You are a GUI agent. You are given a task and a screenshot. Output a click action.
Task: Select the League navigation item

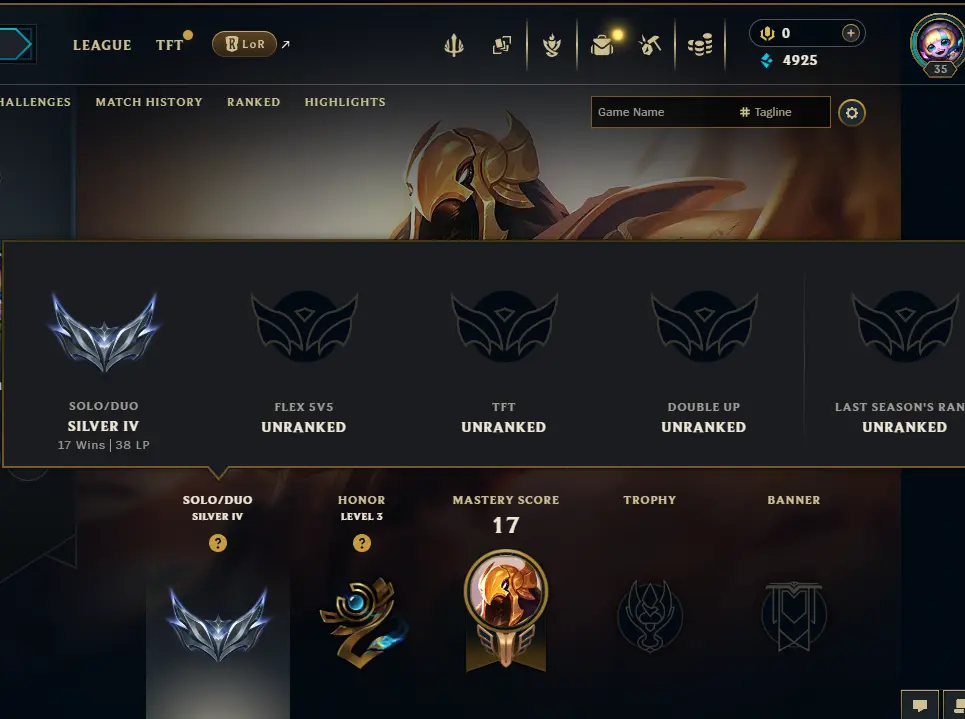click(x=102, y=45)
